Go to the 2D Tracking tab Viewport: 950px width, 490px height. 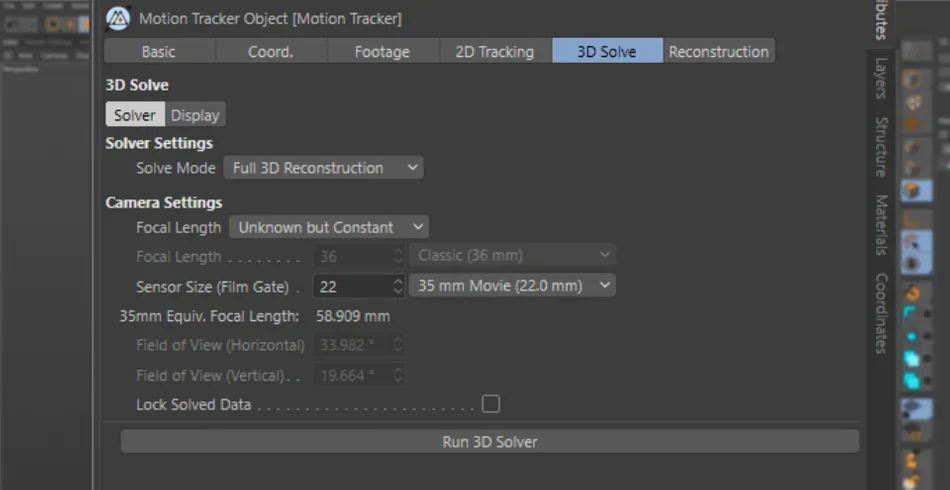(495, 51)
